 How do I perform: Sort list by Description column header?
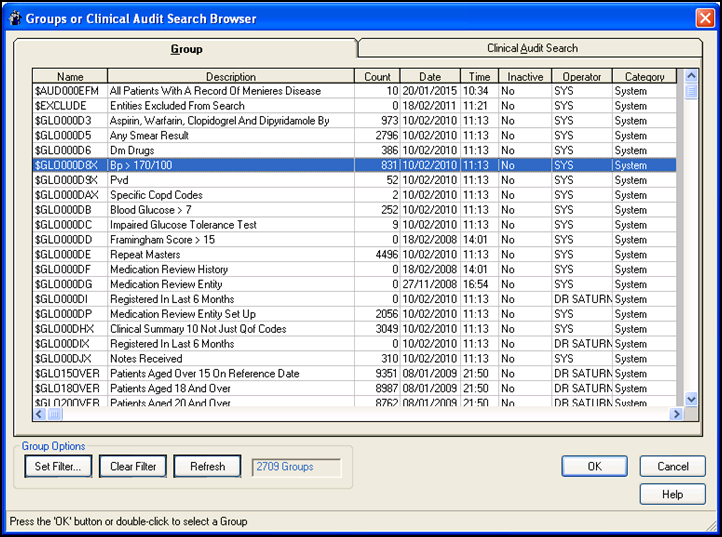click(230, 77)
